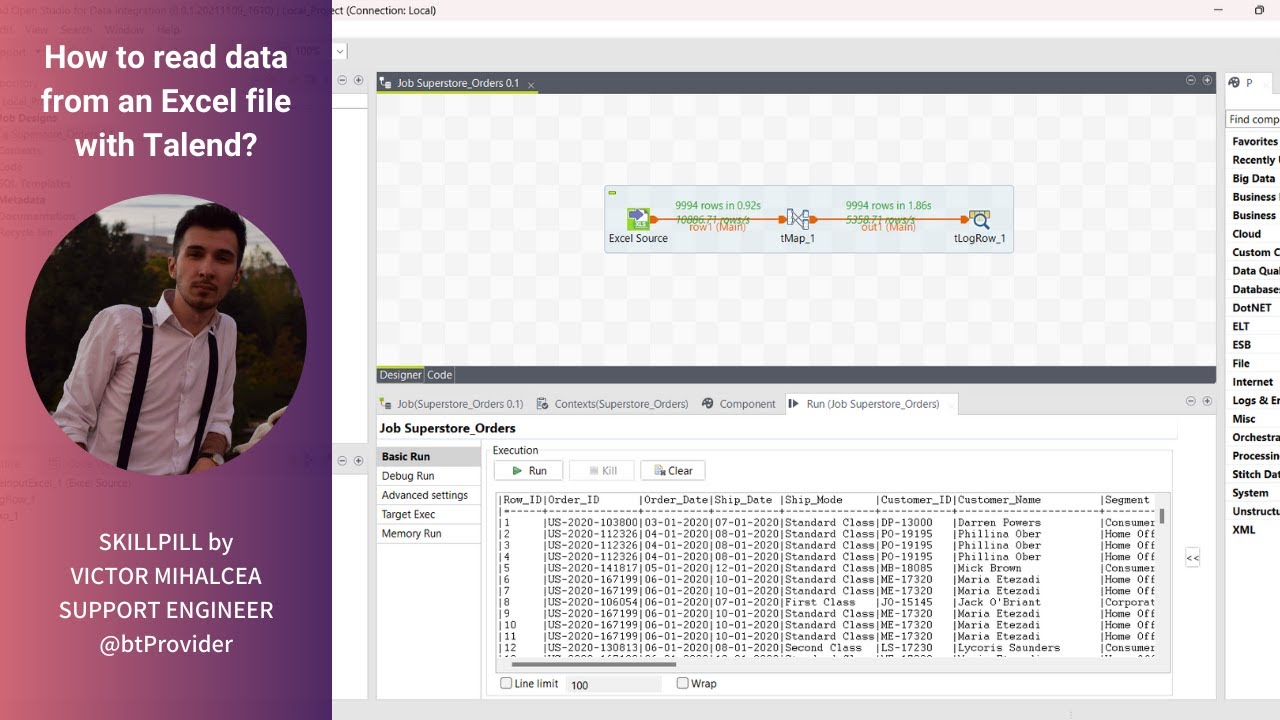Minimize the job designer editor panel
1280x720 pixels.
[x=1191, y=80]
